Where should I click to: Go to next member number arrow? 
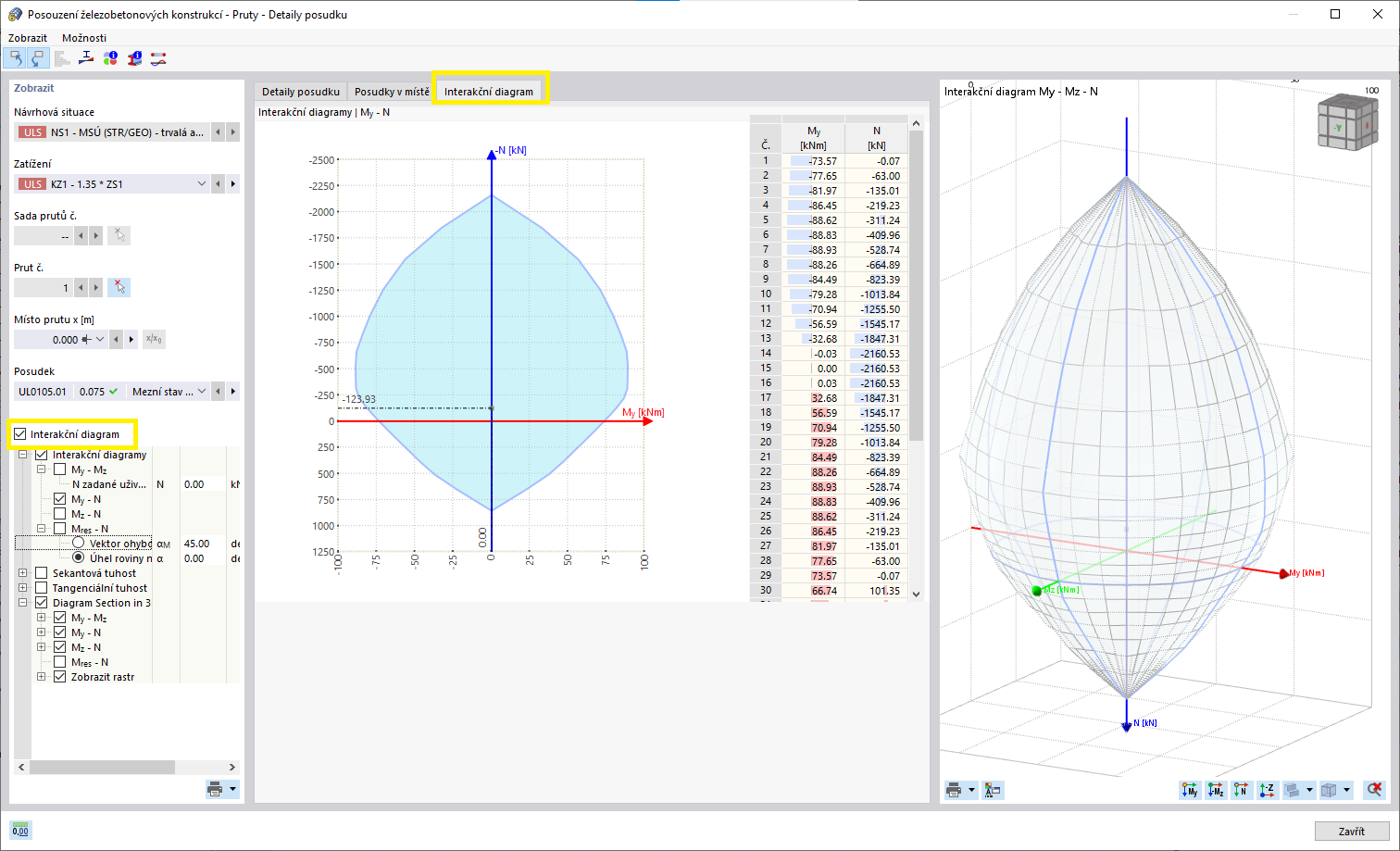96,288
